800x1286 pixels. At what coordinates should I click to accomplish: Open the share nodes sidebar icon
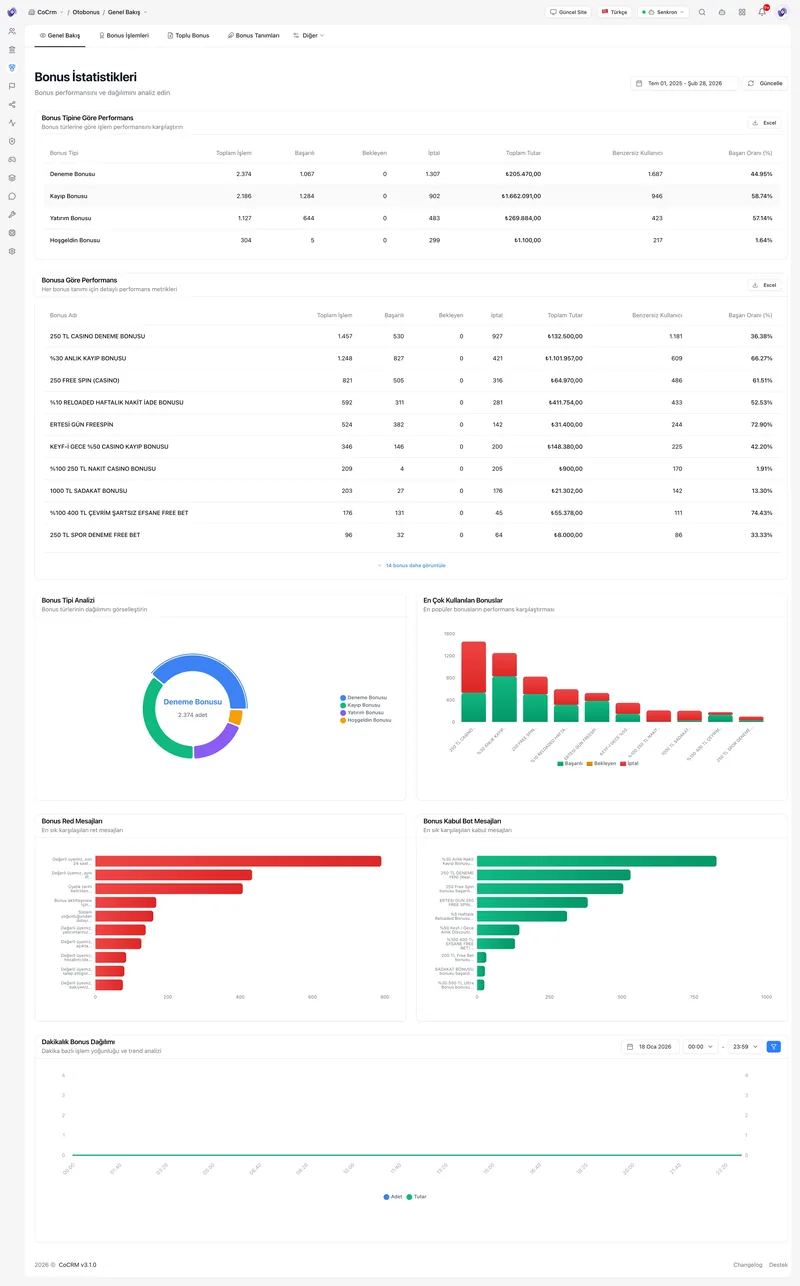click(x=12, y=104)
